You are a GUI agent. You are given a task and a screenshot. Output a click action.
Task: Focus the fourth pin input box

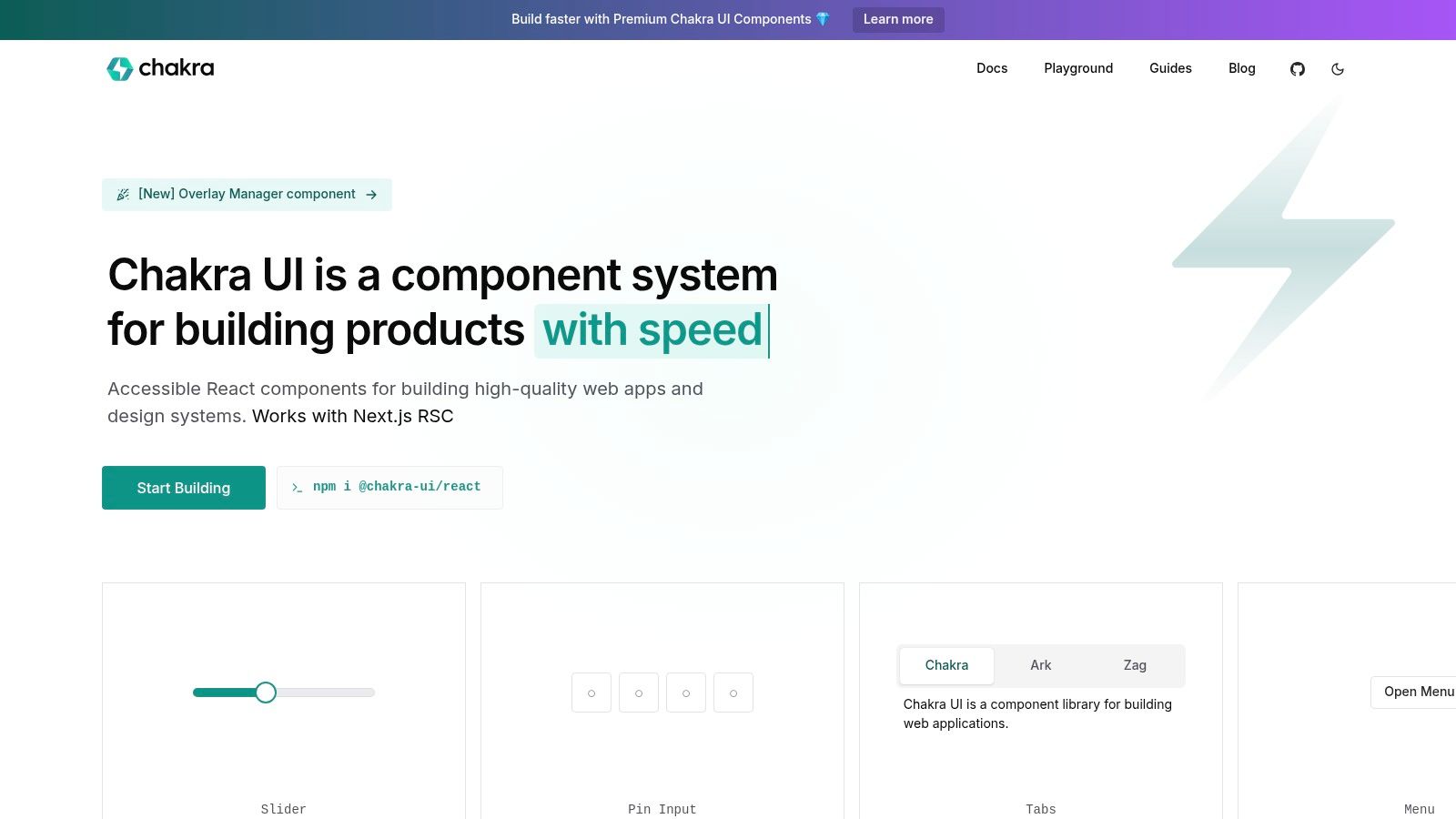[x=733, y=693]
